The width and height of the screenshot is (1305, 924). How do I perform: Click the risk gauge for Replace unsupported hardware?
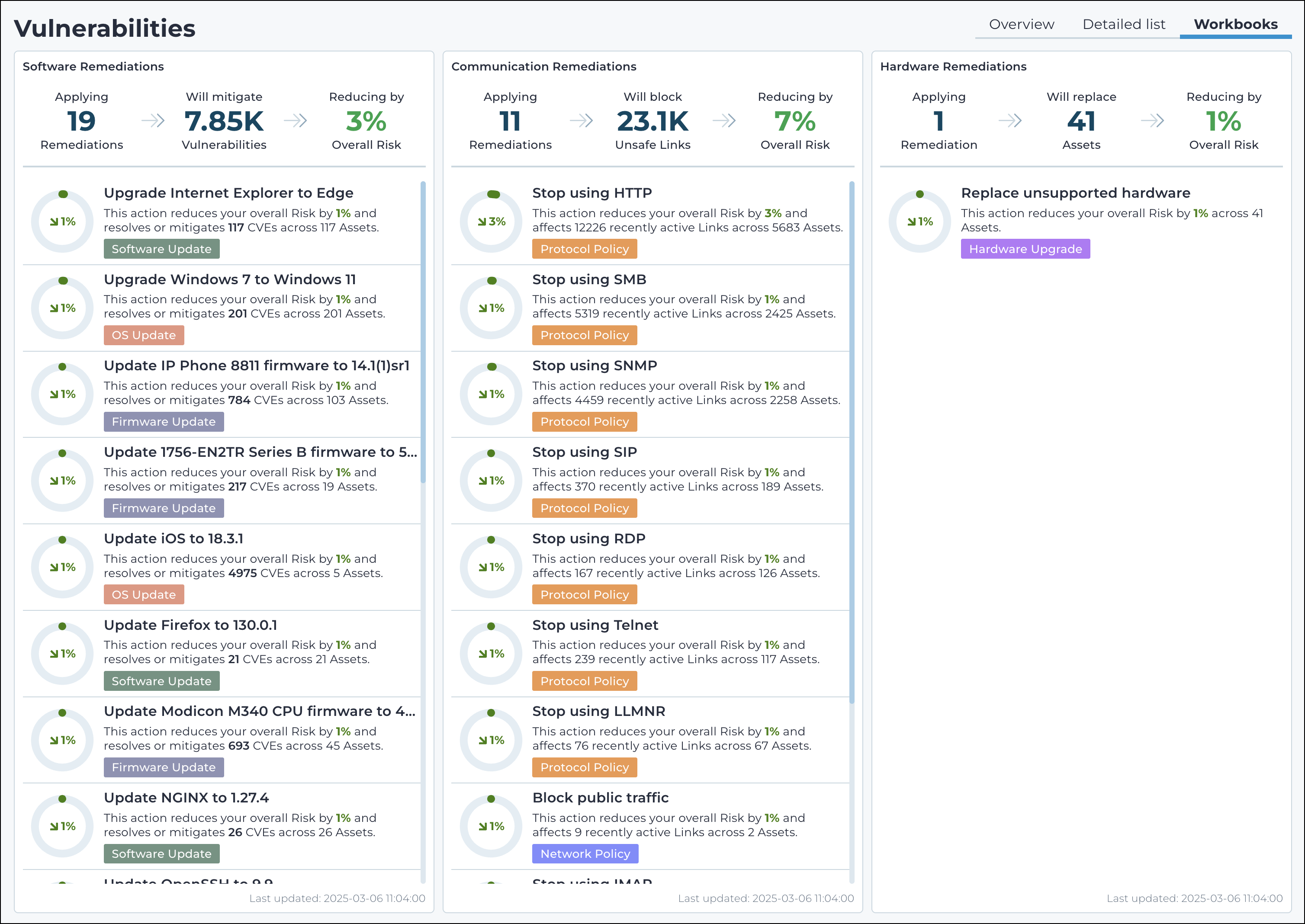click(920, 221)
